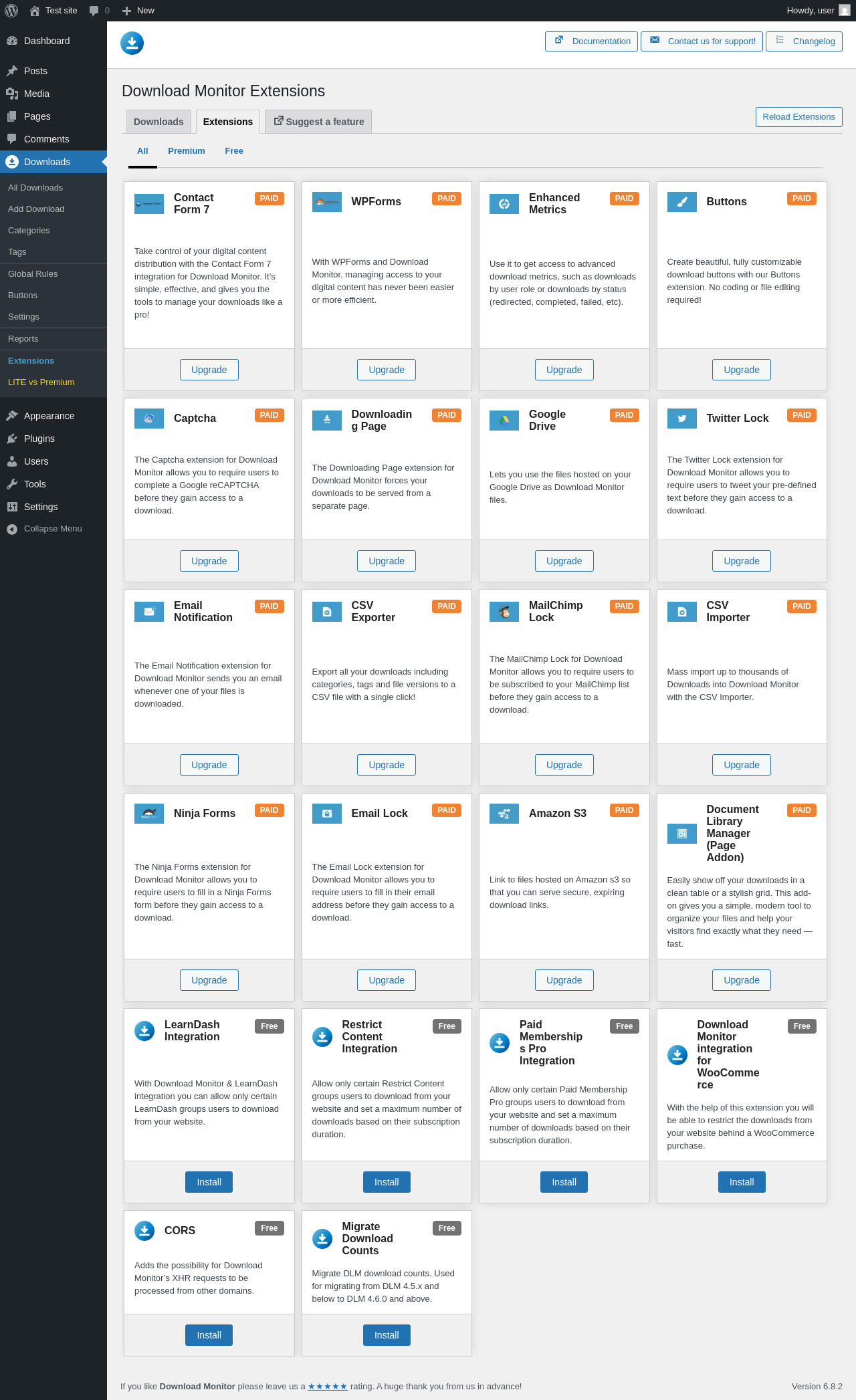Click the 'Captcha' card title

(195, 419)
